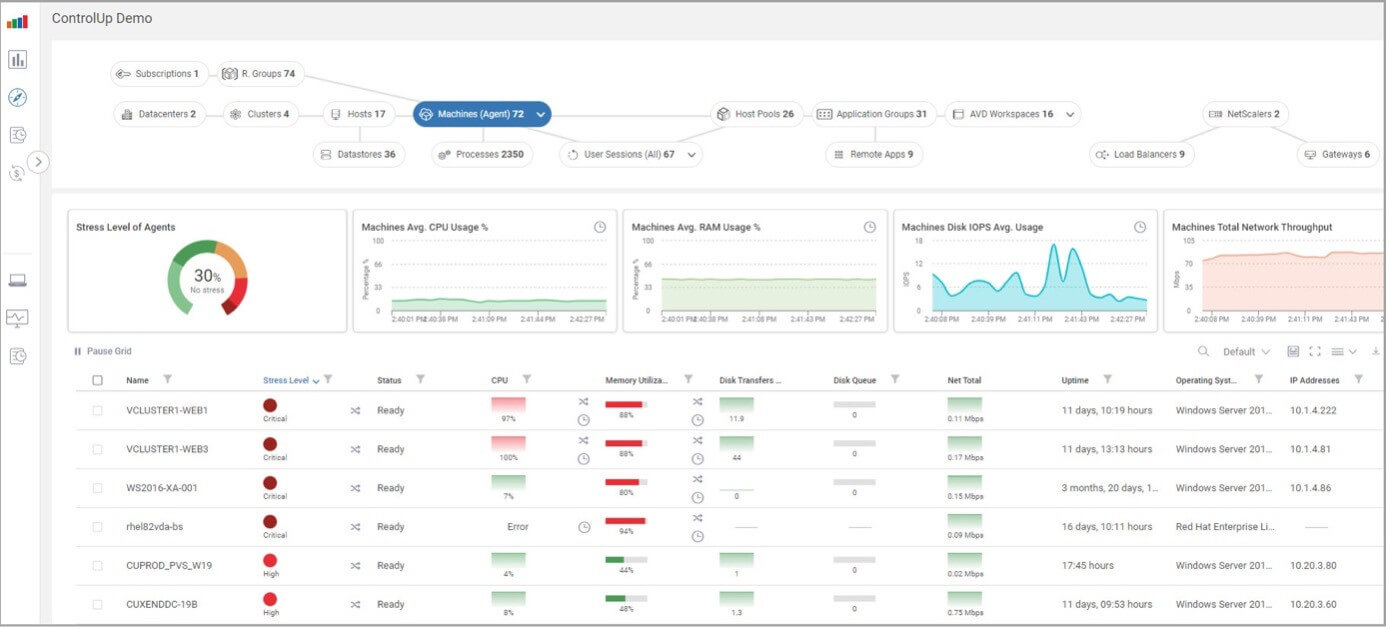Screen dimensions: 1390x629
Task: Check the box for VCLUSTER1-WEB1 row
Action: [97, 411]
